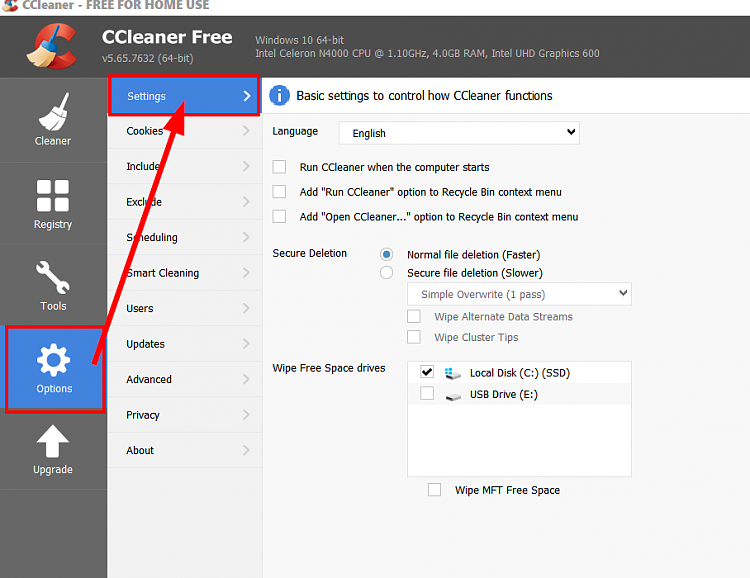Click the Cleaner sidebar label
750x578 pixels.
(x=53, y=141)
